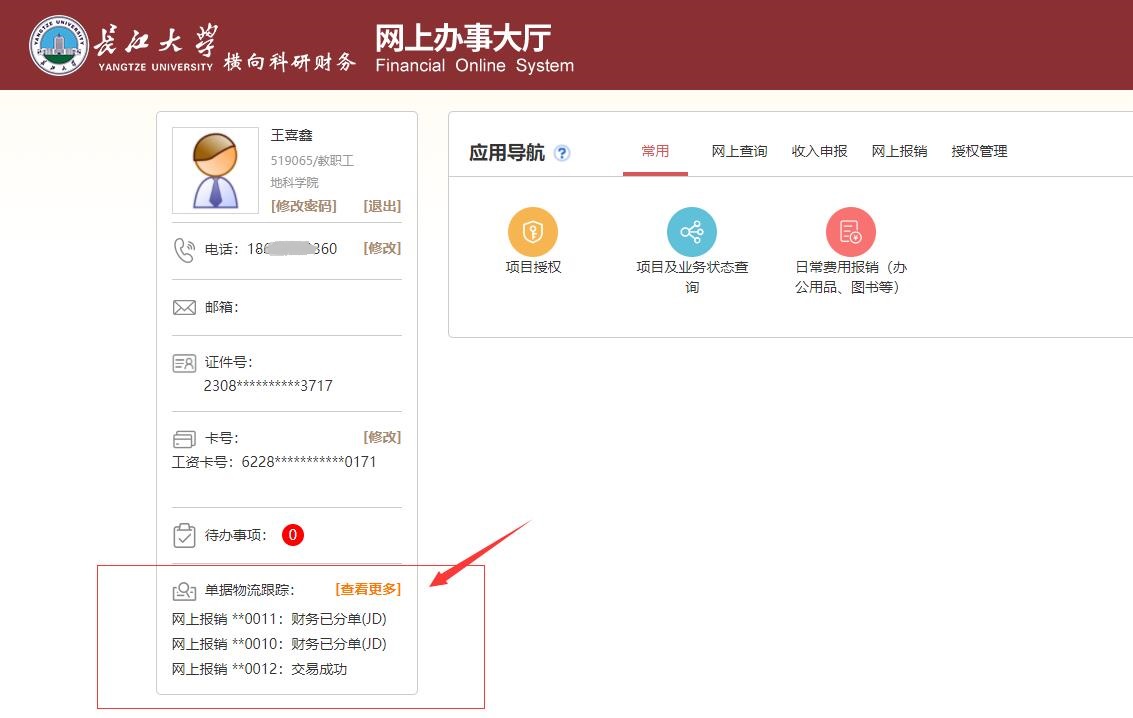Open 项目及业务状态查询 share icon
The width and height of the screenshot is (1133, 718).
(x=692, y=232)
